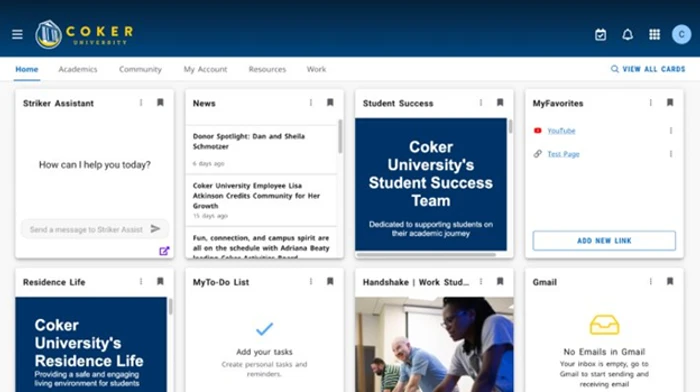The height and width of the screenshot is (392, 700).
Task: Click the link chain icon beside Test Page
Action: [538, 154]
